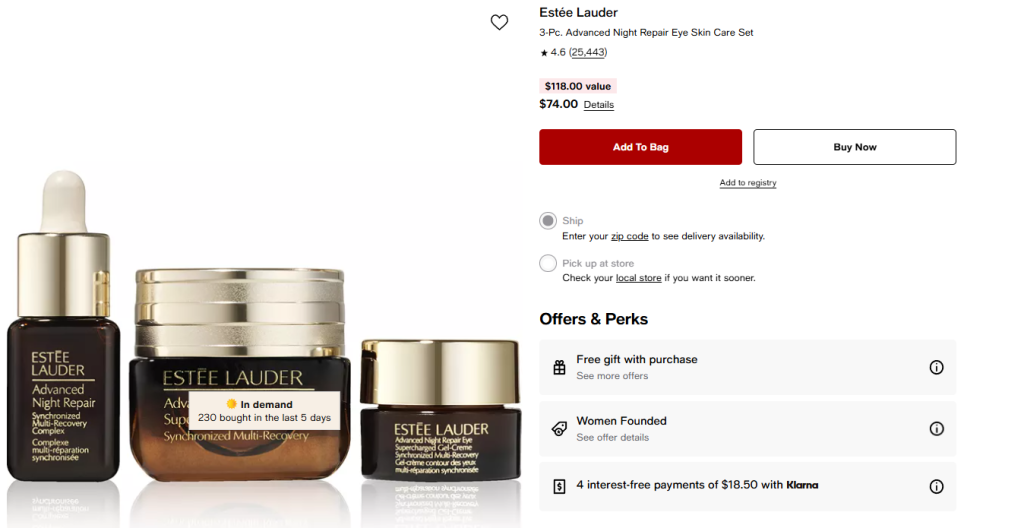The width and height of the screenshot is (1024, 528).
Task: Click the star rating icon
Action: click(544, 53)
